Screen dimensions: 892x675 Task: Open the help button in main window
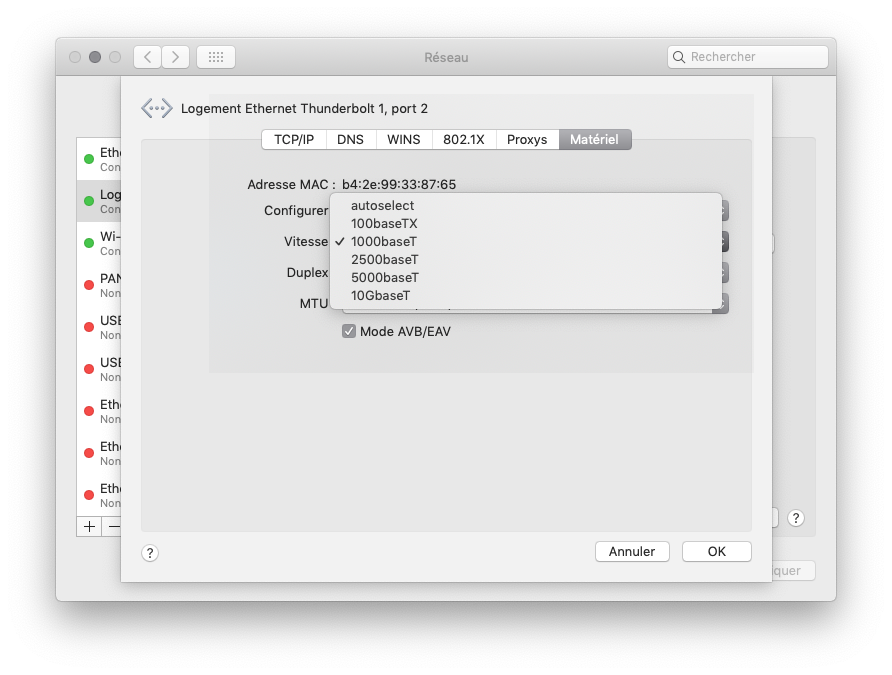click(796, 518)
